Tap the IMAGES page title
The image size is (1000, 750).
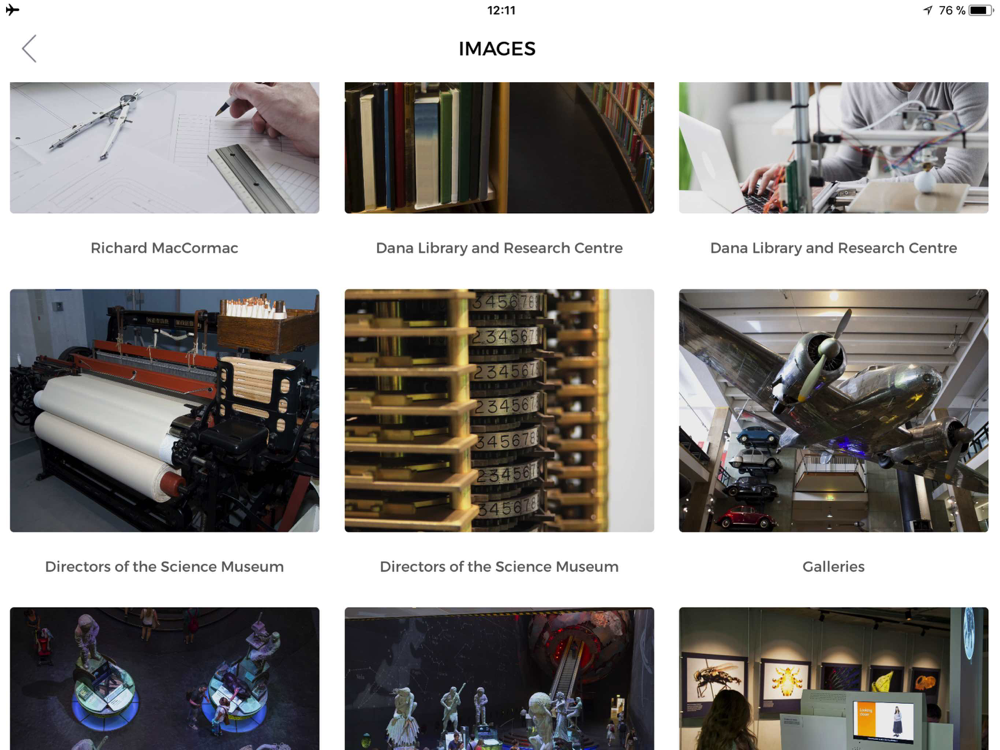[497, 48]
